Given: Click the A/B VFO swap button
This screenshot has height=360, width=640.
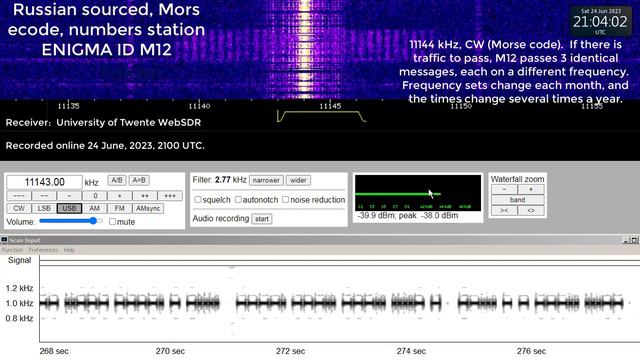Looking at the screenshot, I should click(x=117, y=180).
